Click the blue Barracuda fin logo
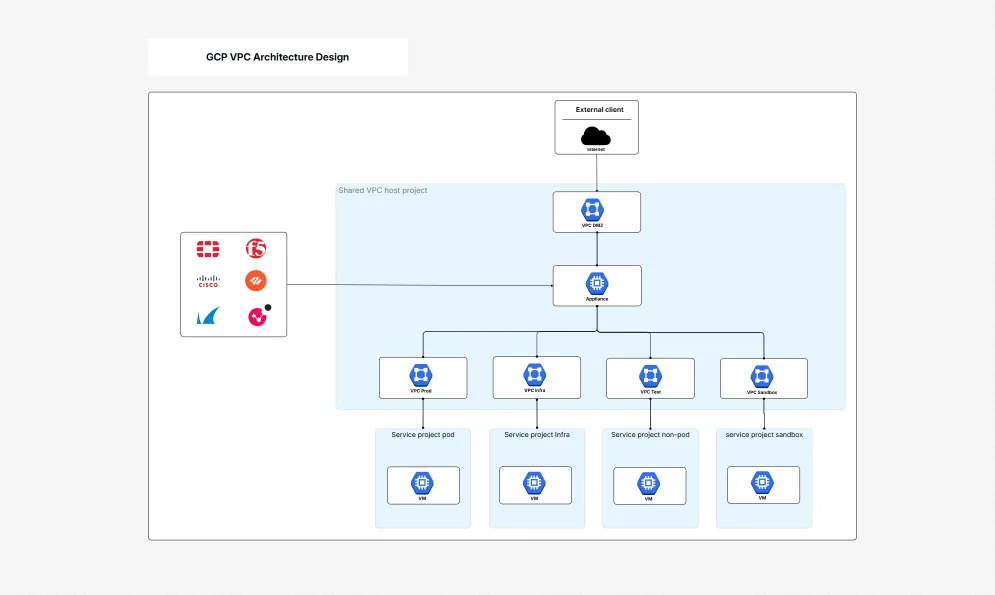Viewport: 995px width, 595px height. [208, 315]
